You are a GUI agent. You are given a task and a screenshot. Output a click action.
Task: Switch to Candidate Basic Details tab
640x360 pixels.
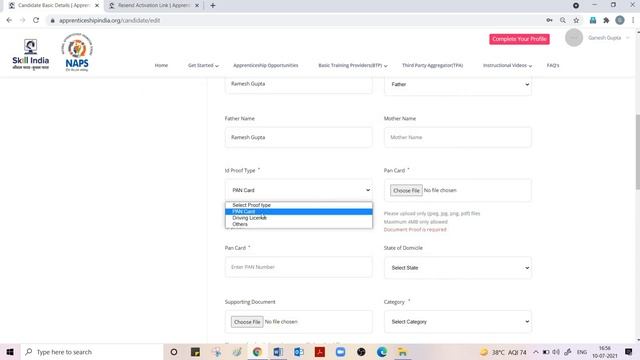(53, 5)
